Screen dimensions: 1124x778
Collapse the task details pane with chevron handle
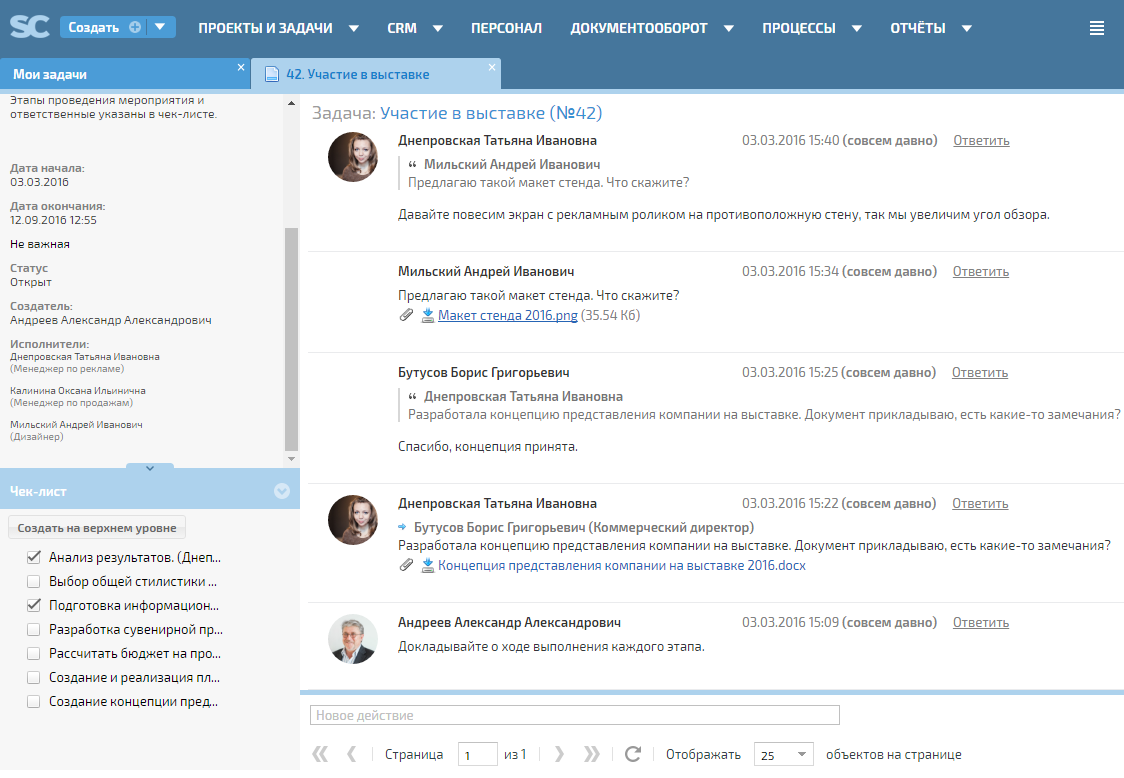coord(149,467)
